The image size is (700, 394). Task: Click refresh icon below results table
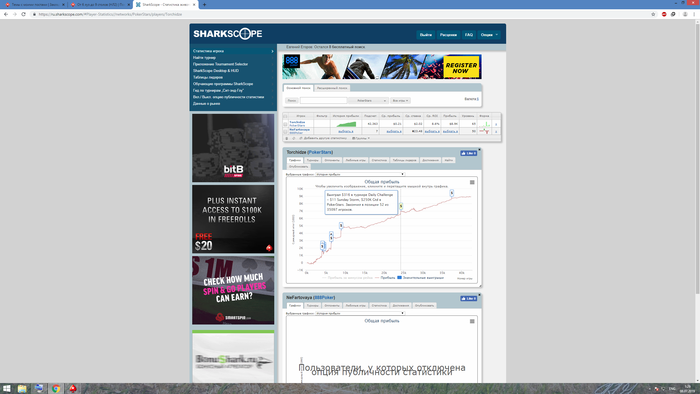tap(294, 138)
